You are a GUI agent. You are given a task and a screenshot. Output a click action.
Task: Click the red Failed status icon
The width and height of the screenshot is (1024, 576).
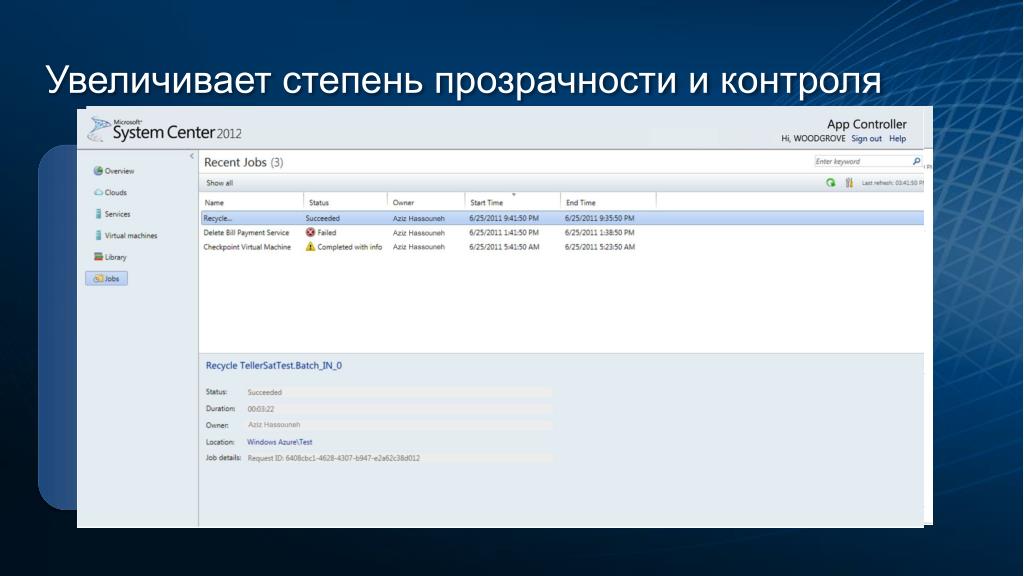point(311,232)
